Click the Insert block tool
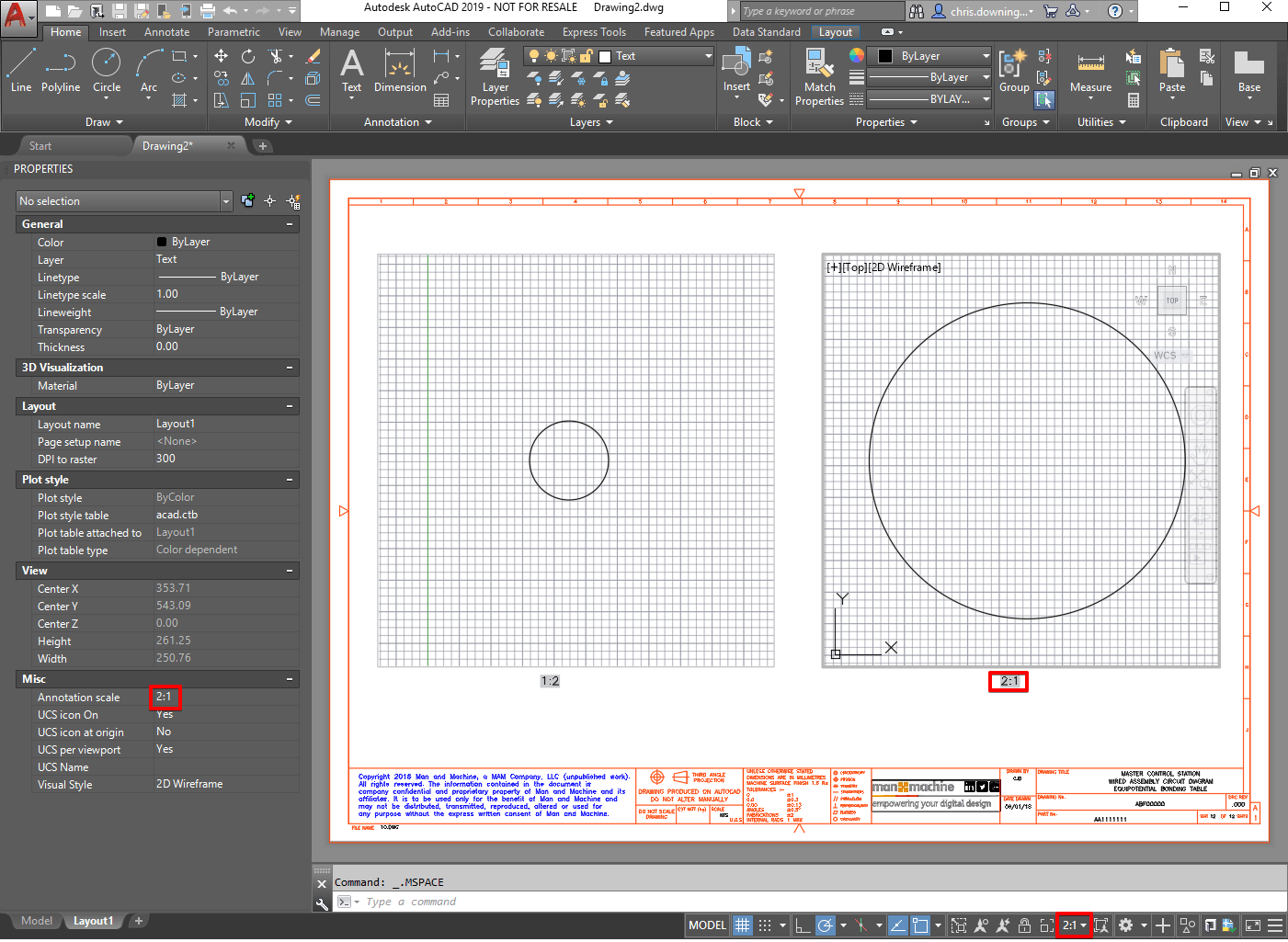The image size is (1288, 942). coord(736,73)
